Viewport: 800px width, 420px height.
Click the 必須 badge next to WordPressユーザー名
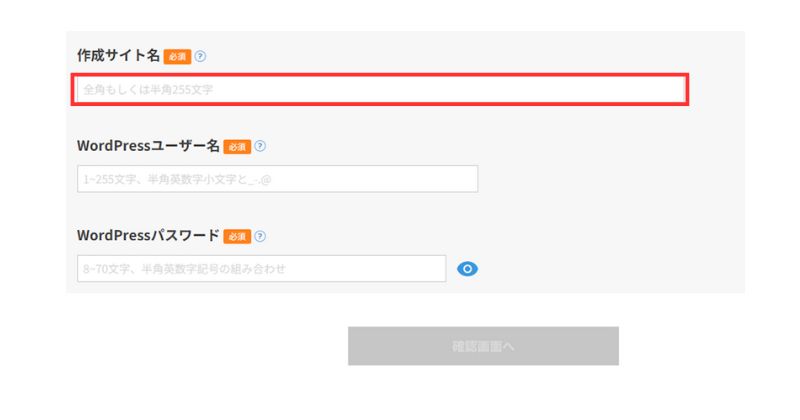point(237,146)
